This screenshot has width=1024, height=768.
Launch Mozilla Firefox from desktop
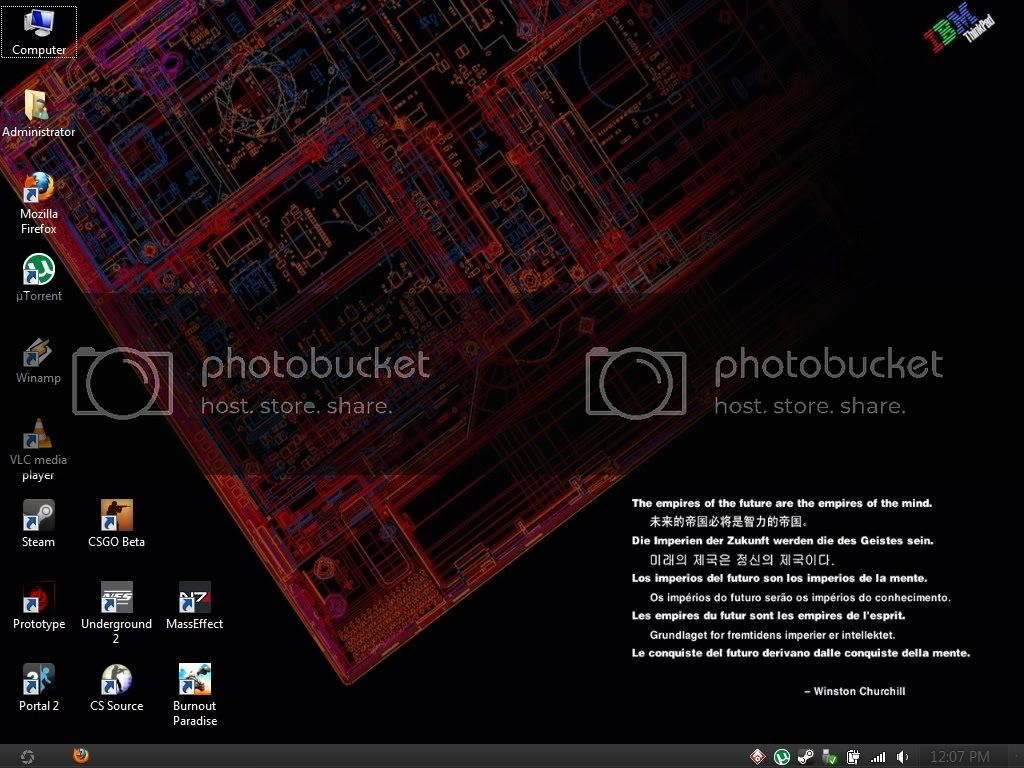38,188
